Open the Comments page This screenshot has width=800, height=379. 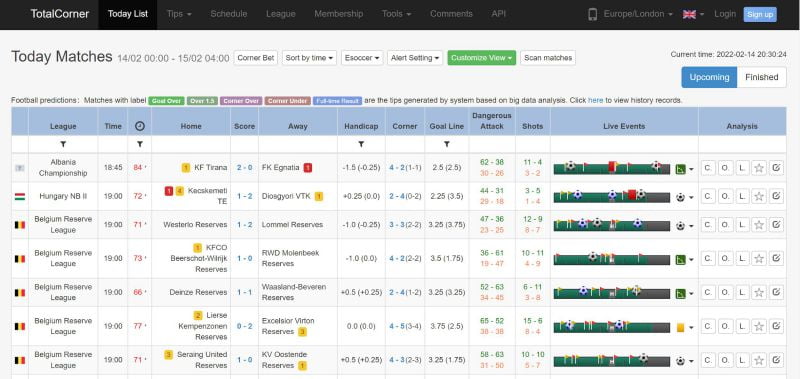coord(451,14)
